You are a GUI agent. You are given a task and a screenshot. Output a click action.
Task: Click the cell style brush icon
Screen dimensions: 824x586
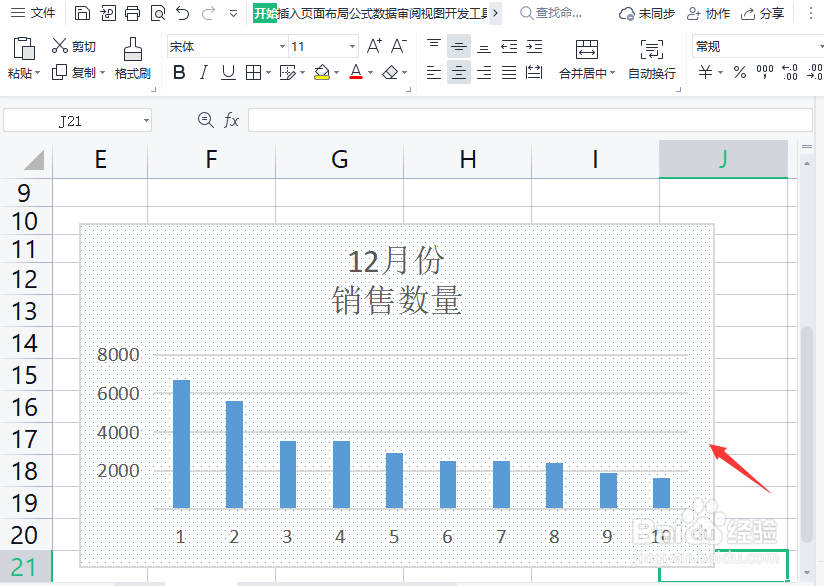click(x=288, y=73)
